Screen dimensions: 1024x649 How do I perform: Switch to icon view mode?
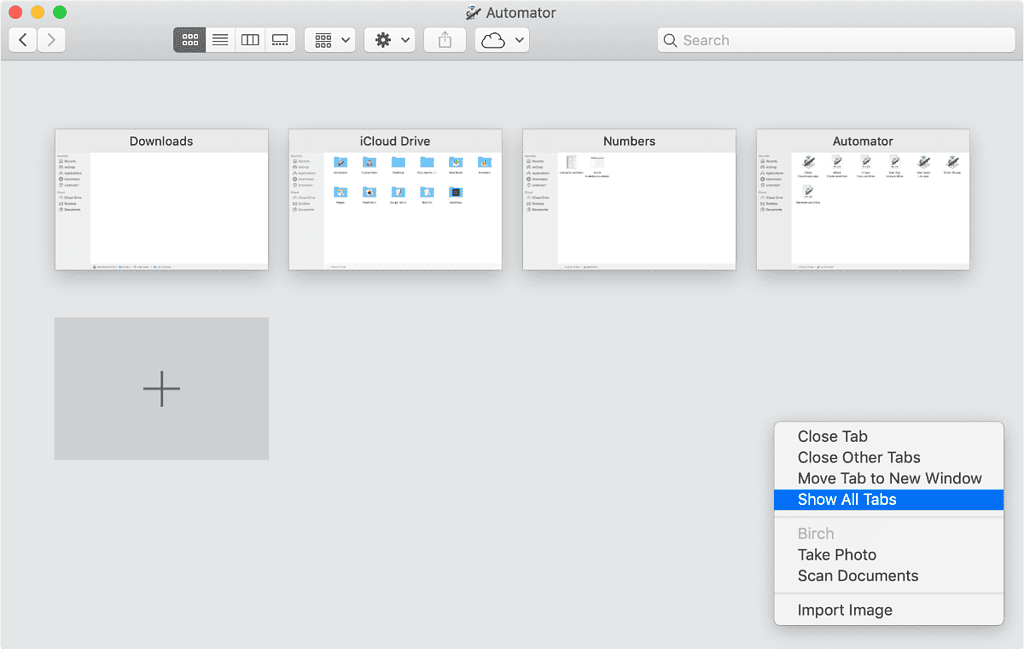[189, 39]
